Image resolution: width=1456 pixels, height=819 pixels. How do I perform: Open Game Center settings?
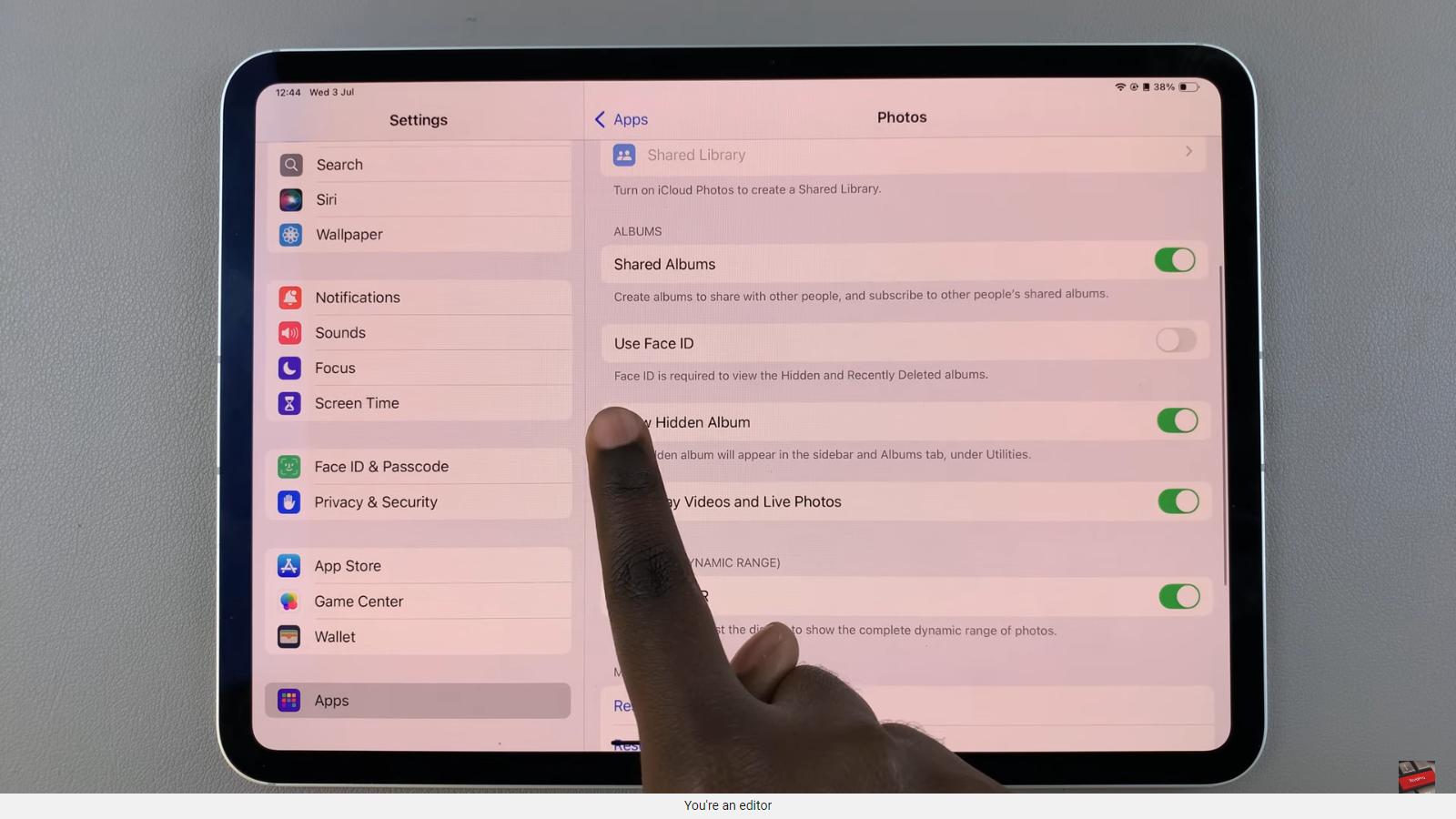click(x=419, y=602)
